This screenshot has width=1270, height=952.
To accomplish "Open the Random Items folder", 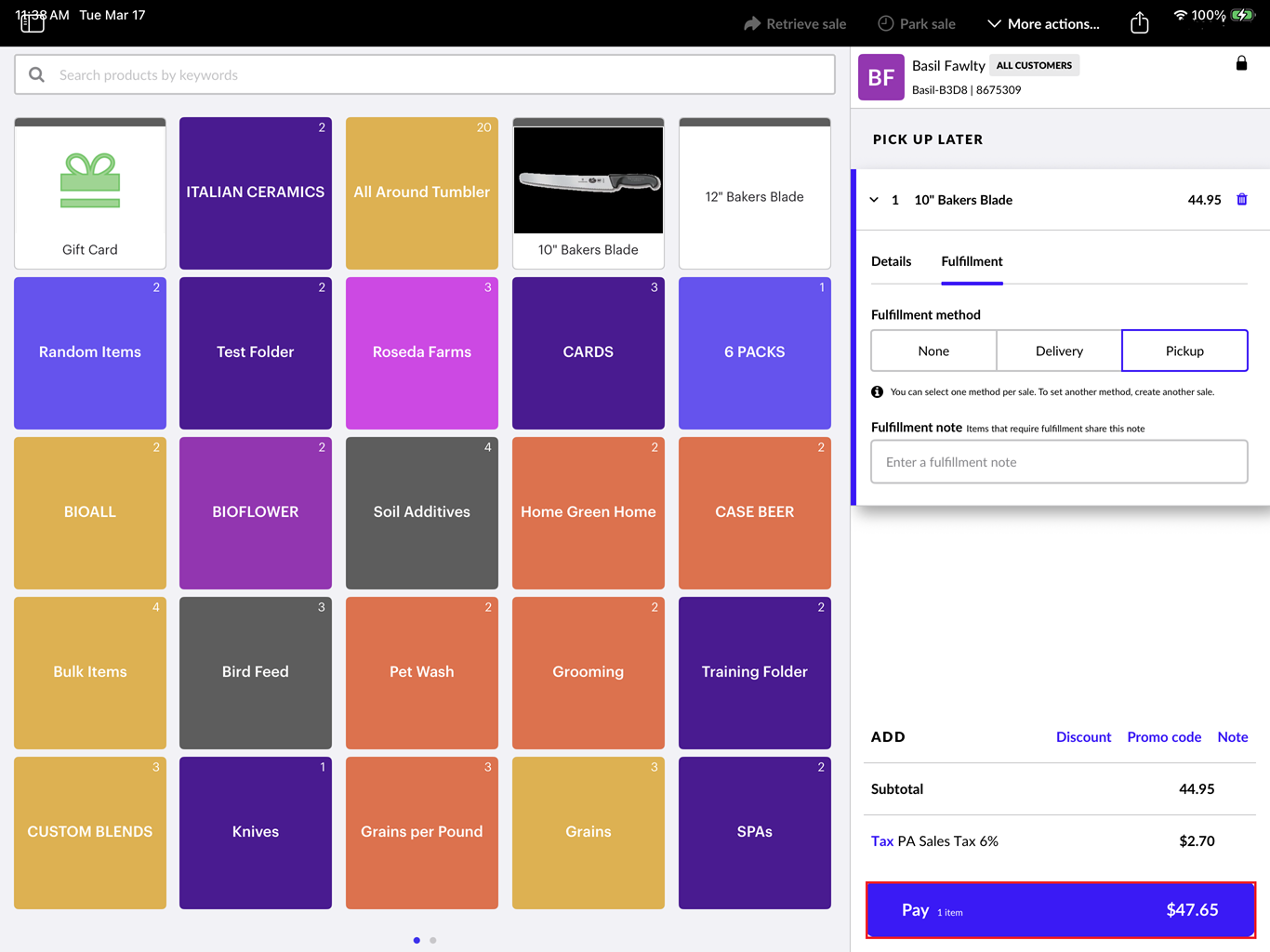I will (x=90, y=353).
